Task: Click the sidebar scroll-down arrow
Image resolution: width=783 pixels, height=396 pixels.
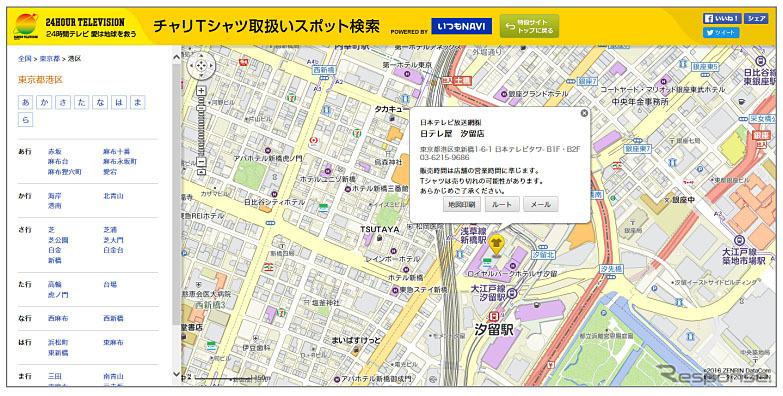Action: coord(176,374)
